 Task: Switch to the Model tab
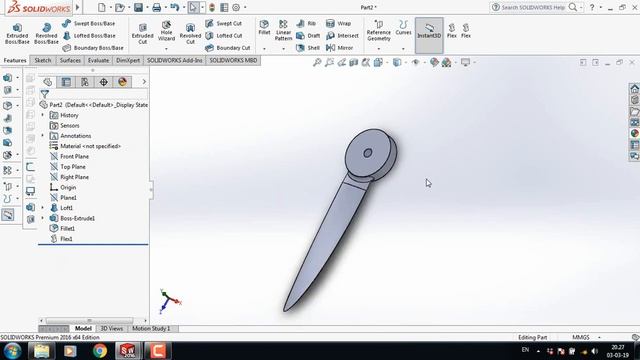83,329
